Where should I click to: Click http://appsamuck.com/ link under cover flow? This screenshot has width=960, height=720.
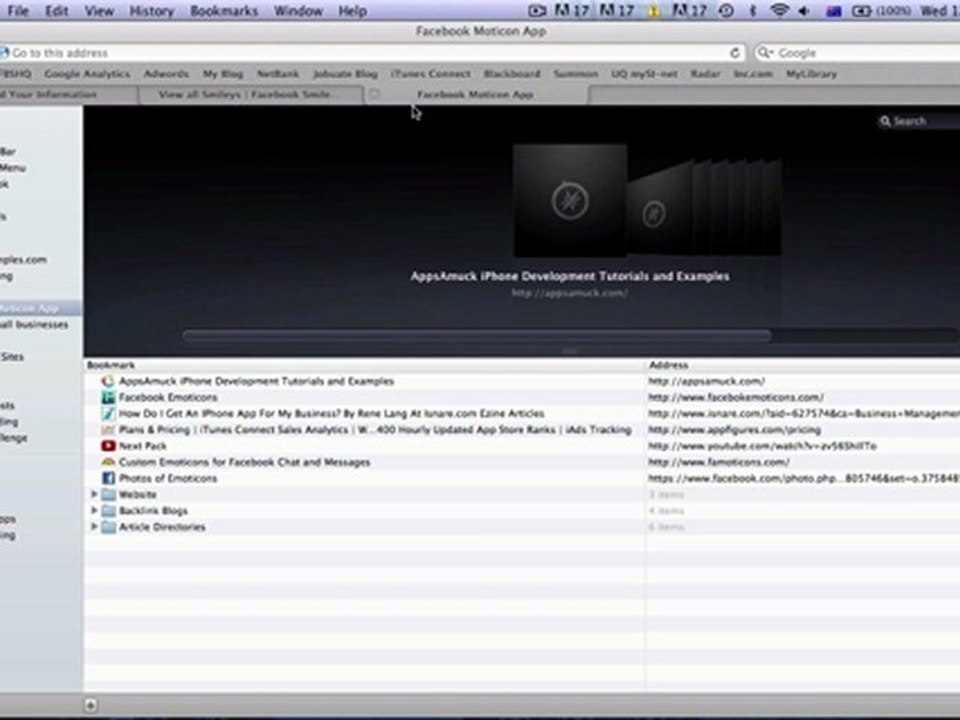click(569, 293)
